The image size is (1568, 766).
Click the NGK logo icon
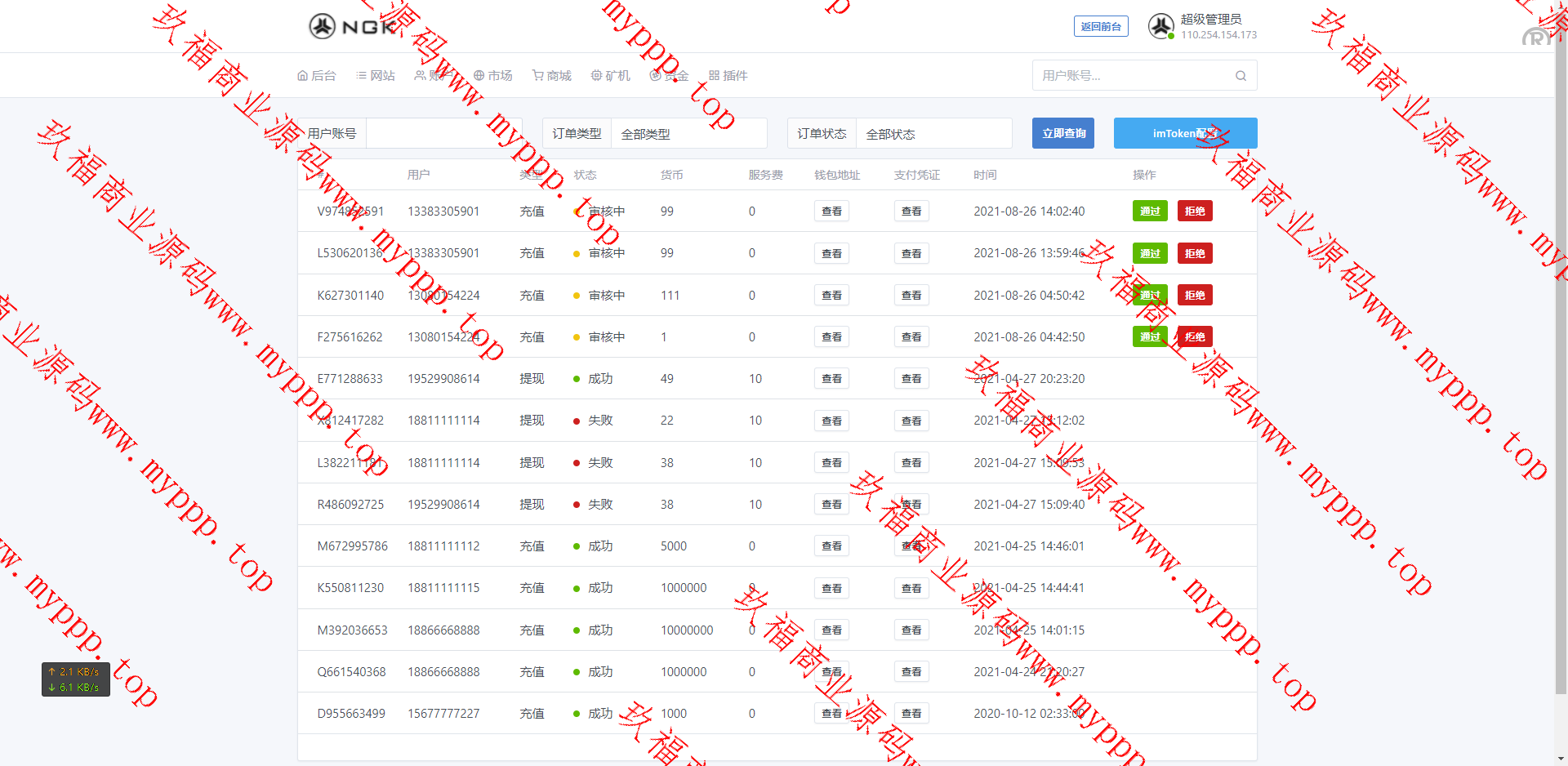point(323,26)
